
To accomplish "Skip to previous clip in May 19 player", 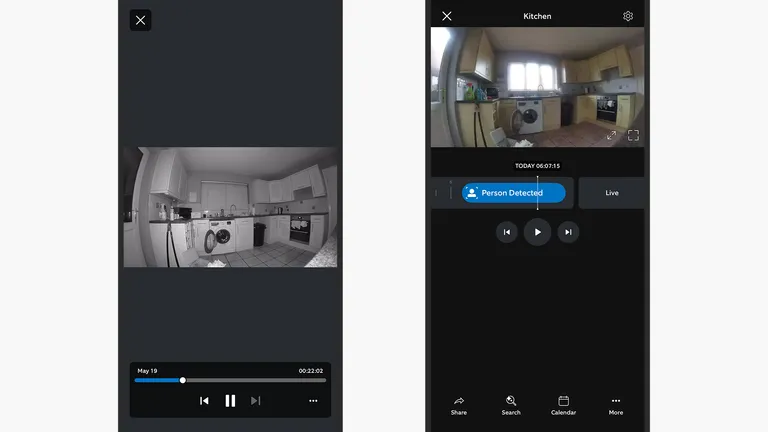I will pos(204,400).
